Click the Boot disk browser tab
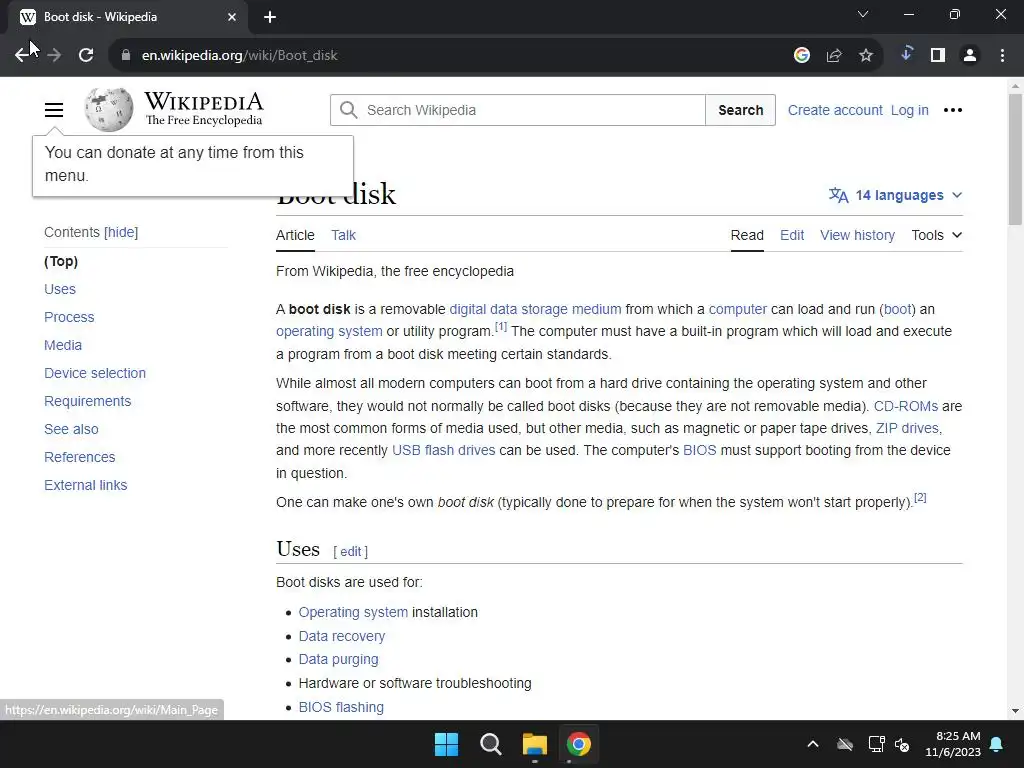 (128, 17)
